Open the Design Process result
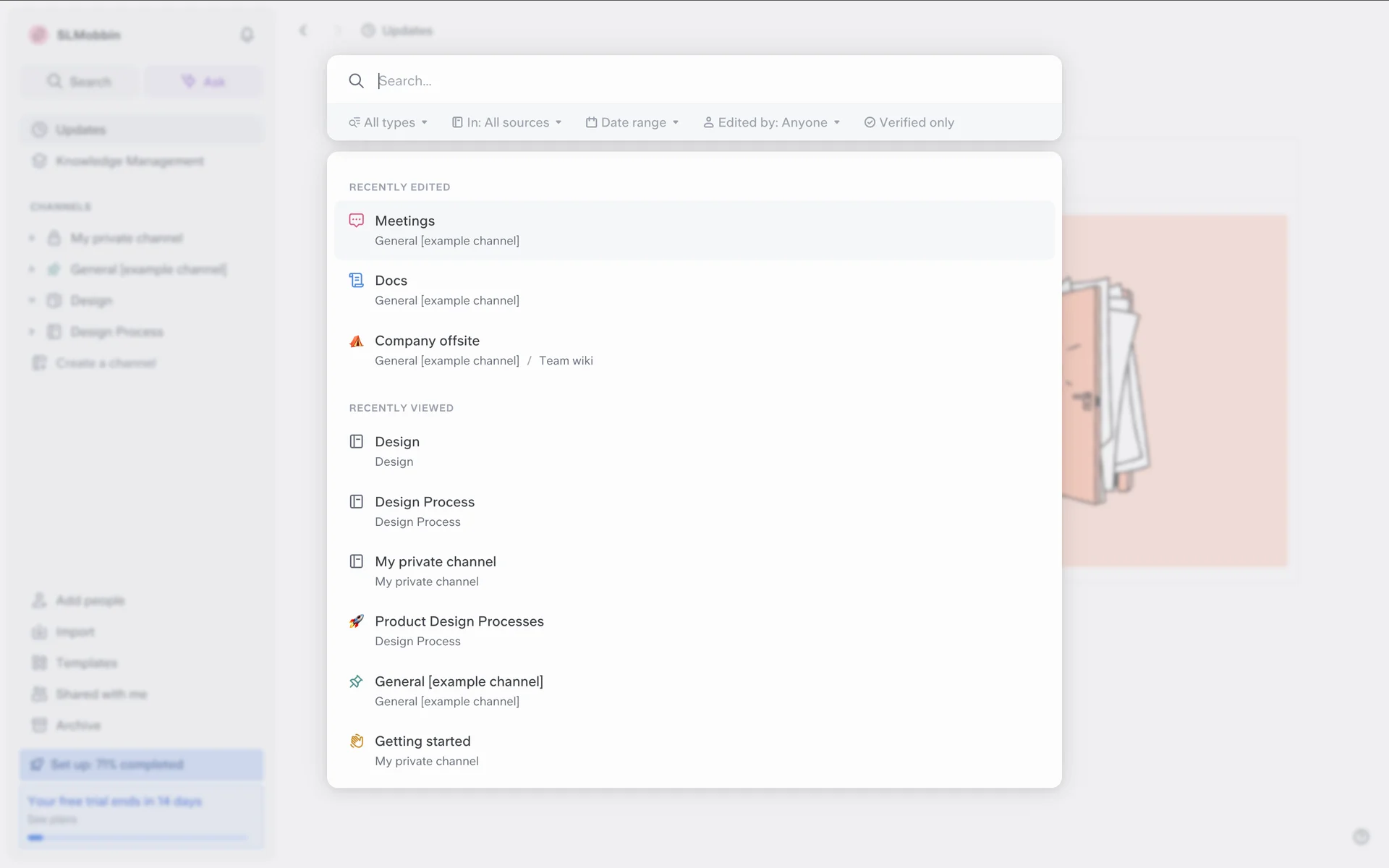This screenshot has height=868, width=1389. click(x=425, y=502)
